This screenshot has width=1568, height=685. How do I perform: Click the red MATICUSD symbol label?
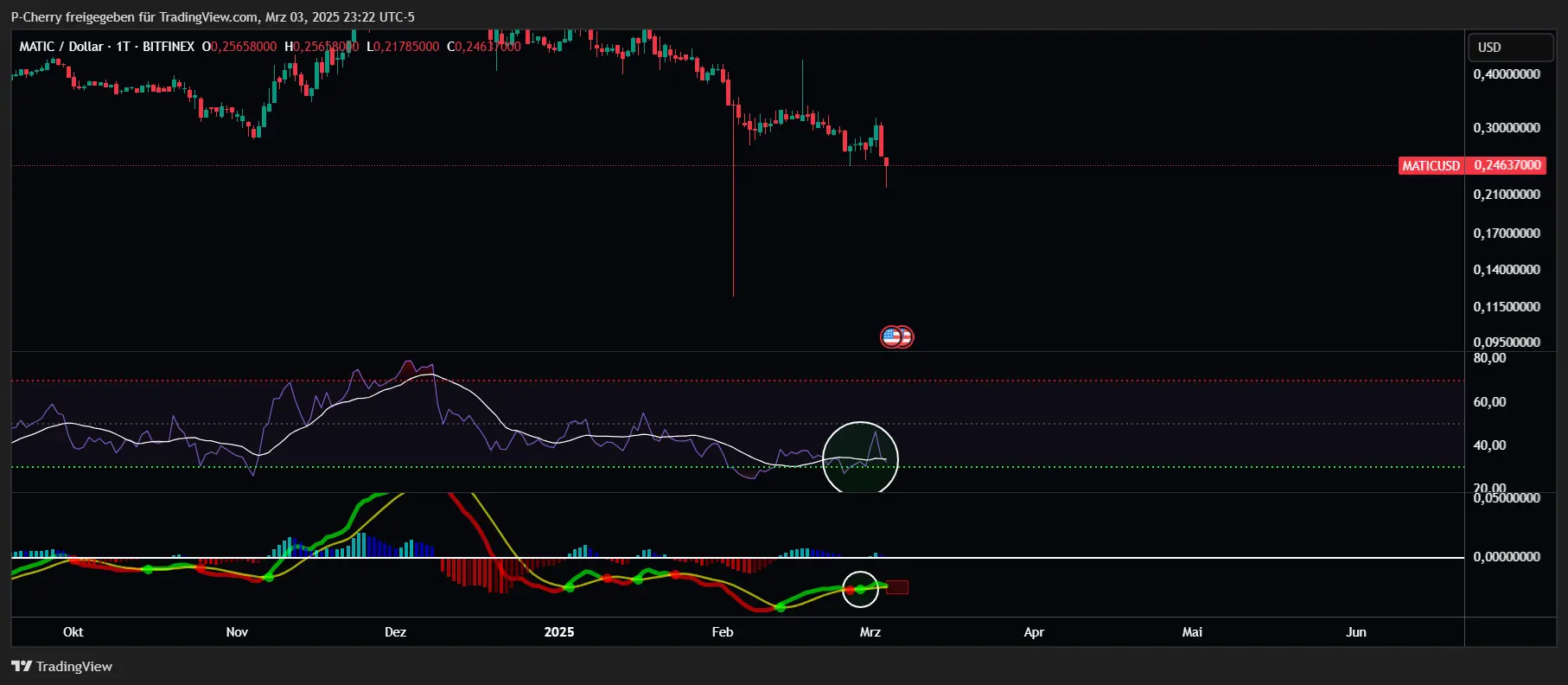[1431, 165]
